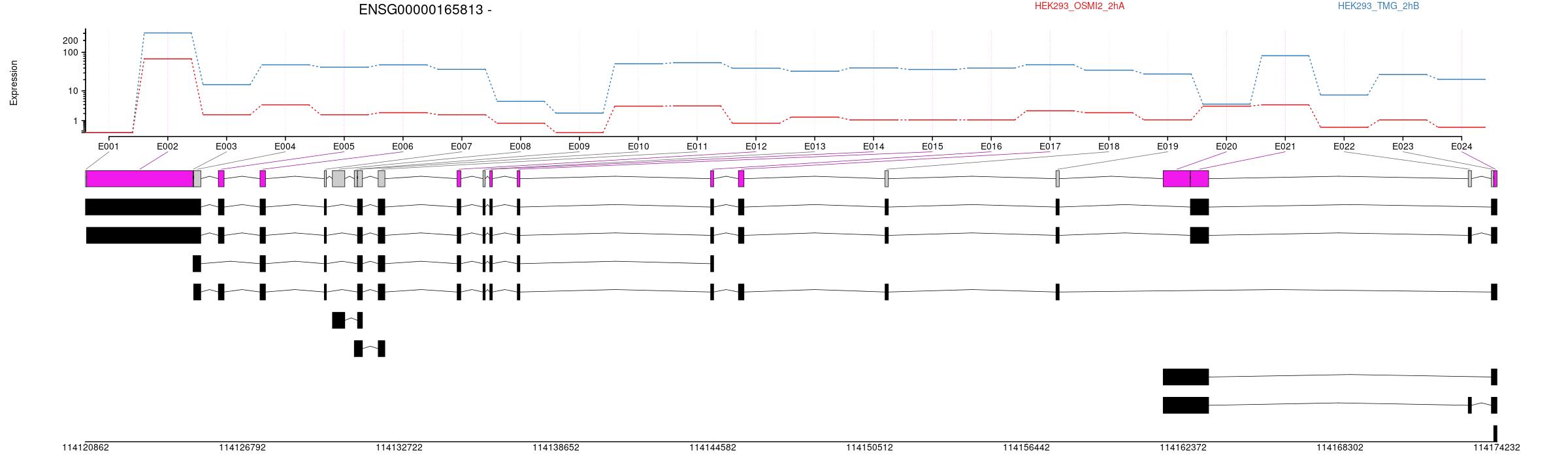The image size is (1568, 457).
Task: Click the exon label E011
Action: pos(697,147)
